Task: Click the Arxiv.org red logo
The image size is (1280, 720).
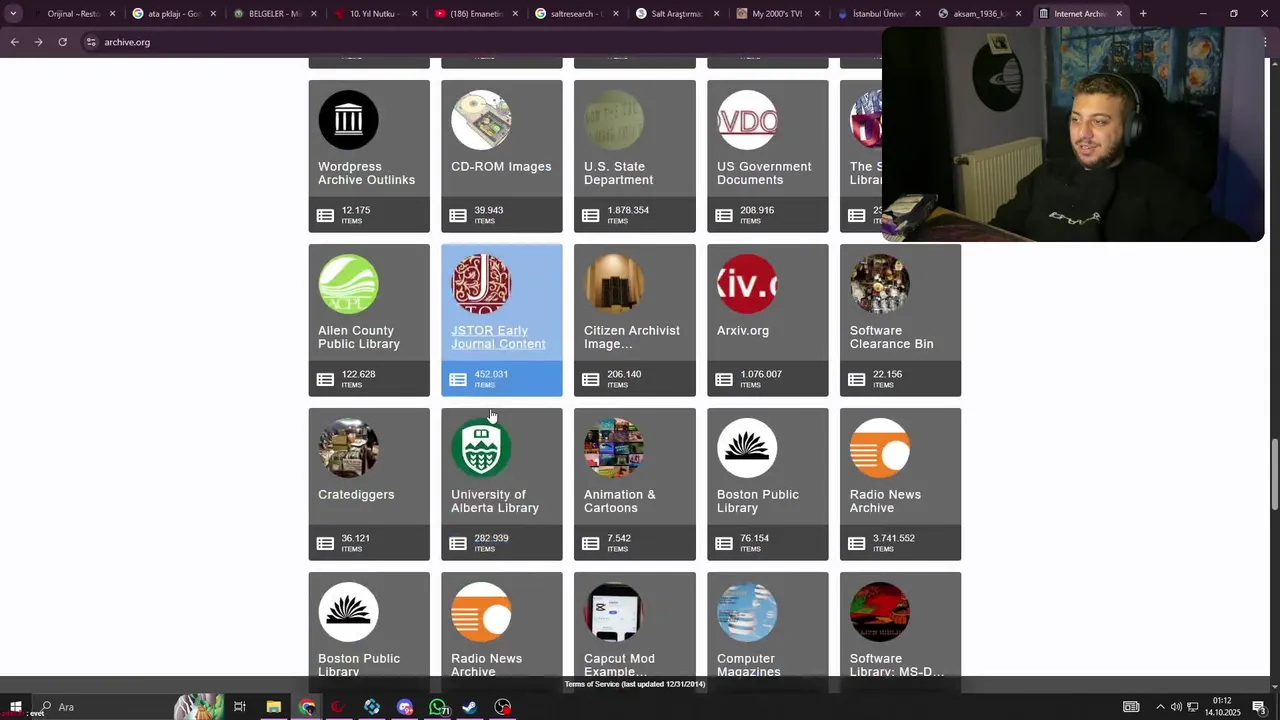Action: point(747,284)
